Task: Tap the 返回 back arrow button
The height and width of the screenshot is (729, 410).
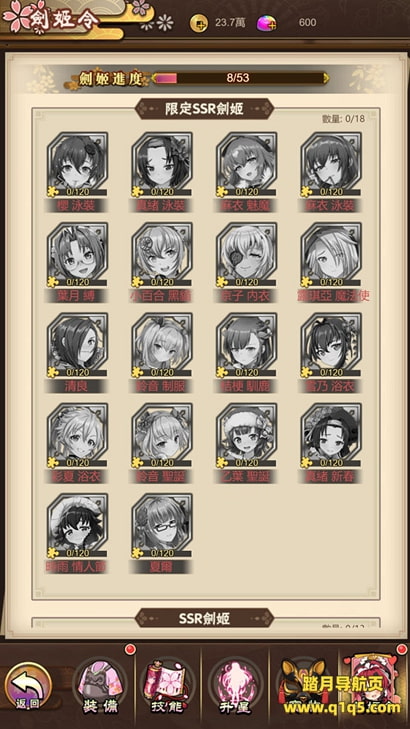Action: pos(27,686)
